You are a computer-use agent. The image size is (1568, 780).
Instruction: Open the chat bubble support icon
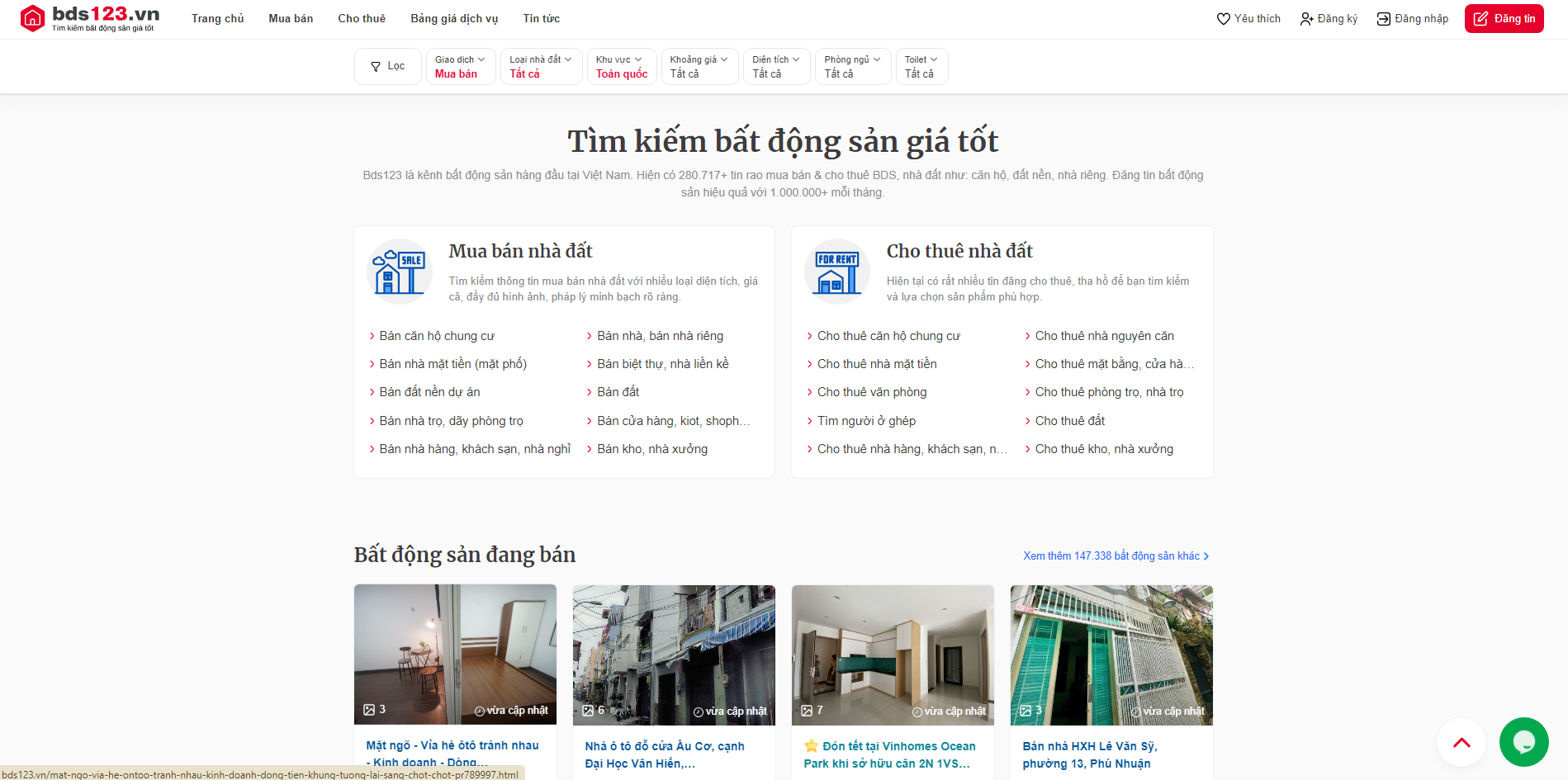pyautogui.click(x=1523, y=741)
